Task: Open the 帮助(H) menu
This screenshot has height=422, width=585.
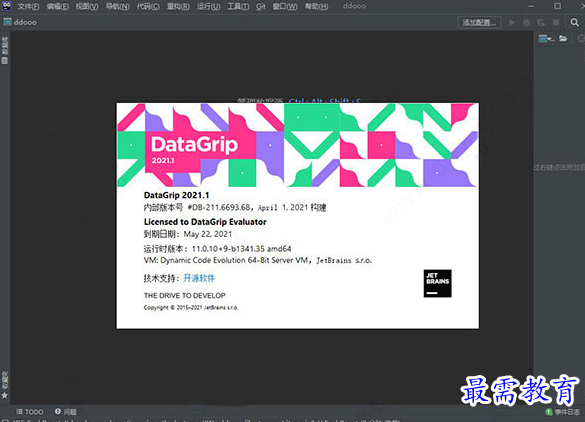Action: 316,6
